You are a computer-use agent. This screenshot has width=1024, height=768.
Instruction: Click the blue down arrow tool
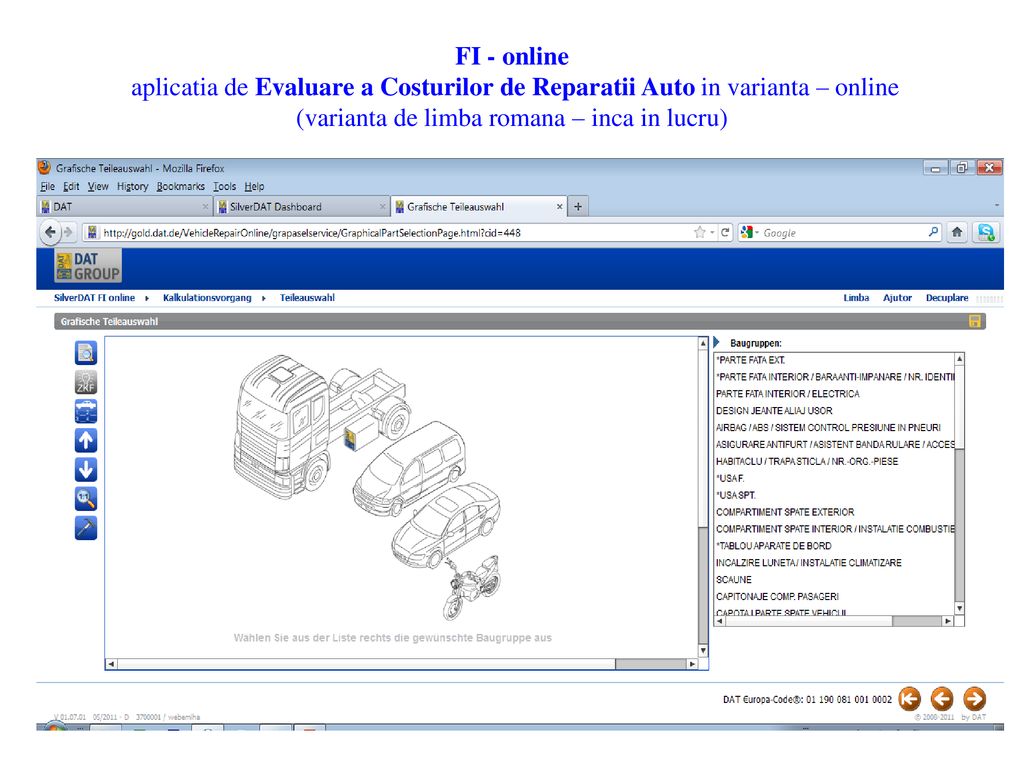point(86,470)
